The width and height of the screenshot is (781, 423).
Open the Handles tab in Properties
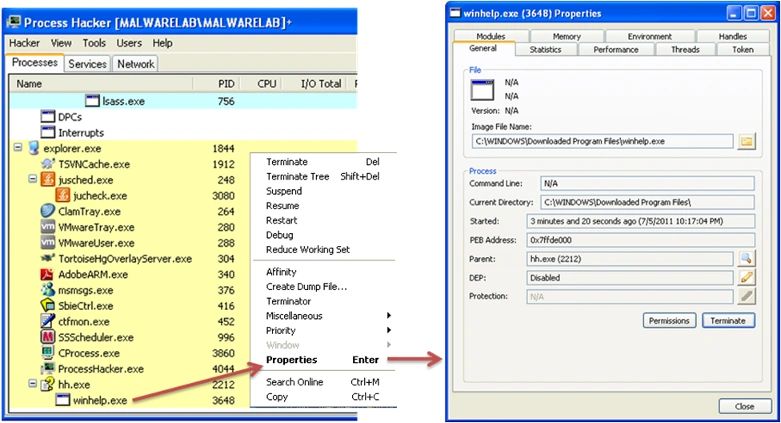click(733, 36)
